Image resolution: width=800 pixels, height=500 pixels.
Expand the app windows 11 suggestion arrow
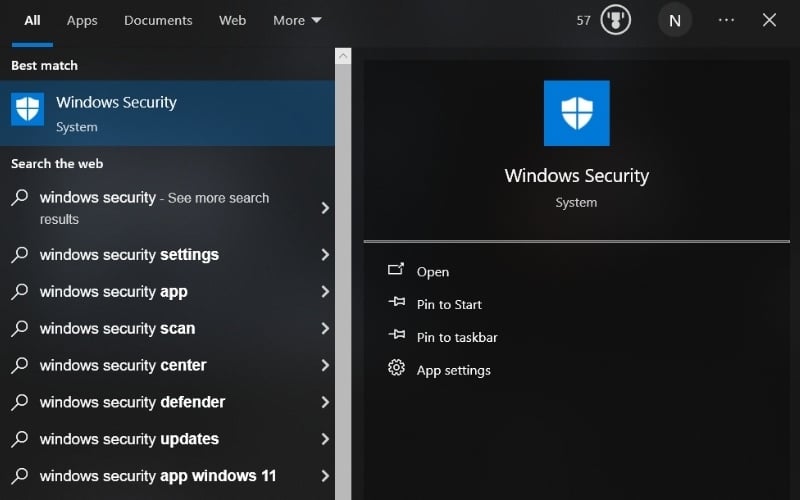pyautogui.click(x=325, y=476)
